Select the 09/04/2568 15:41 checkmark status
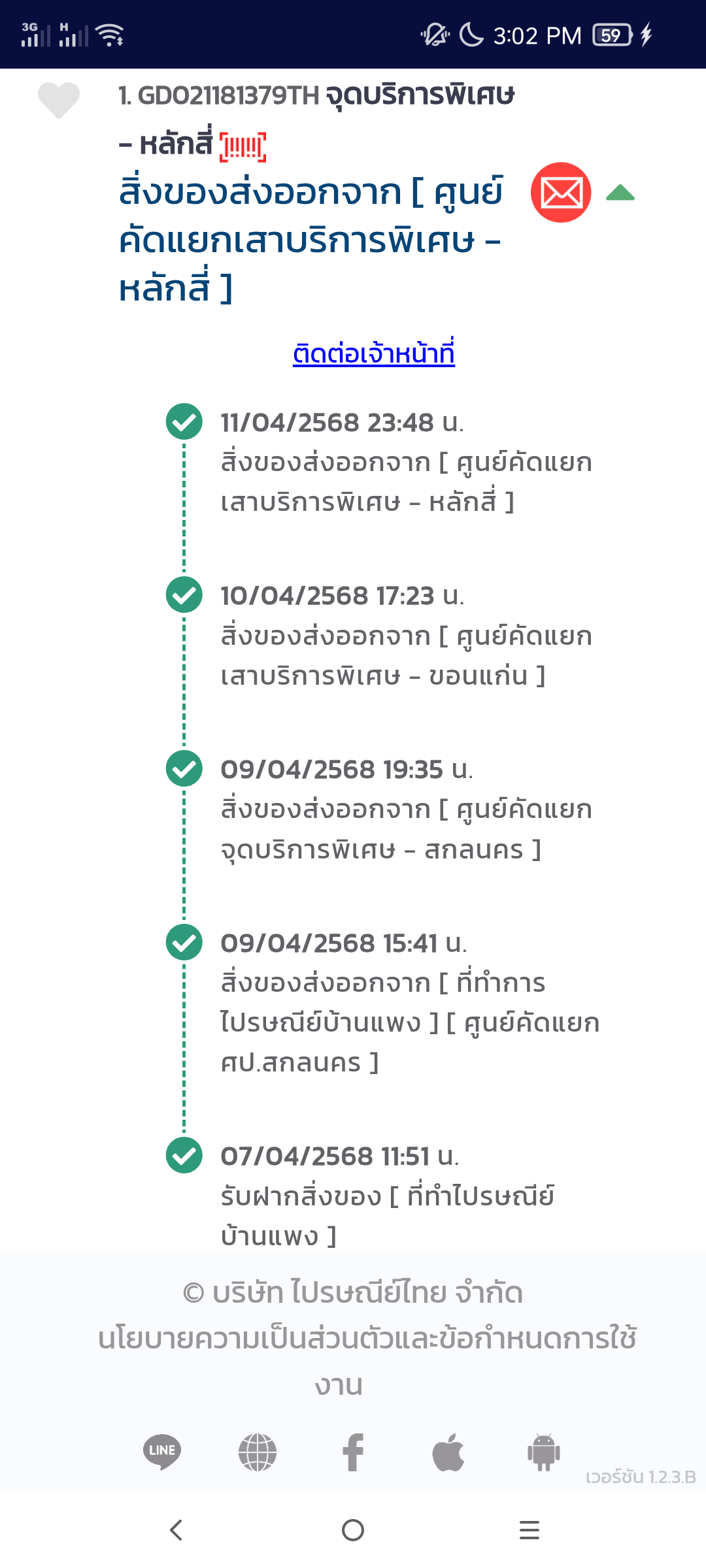706x1568 pixels. 184,942
